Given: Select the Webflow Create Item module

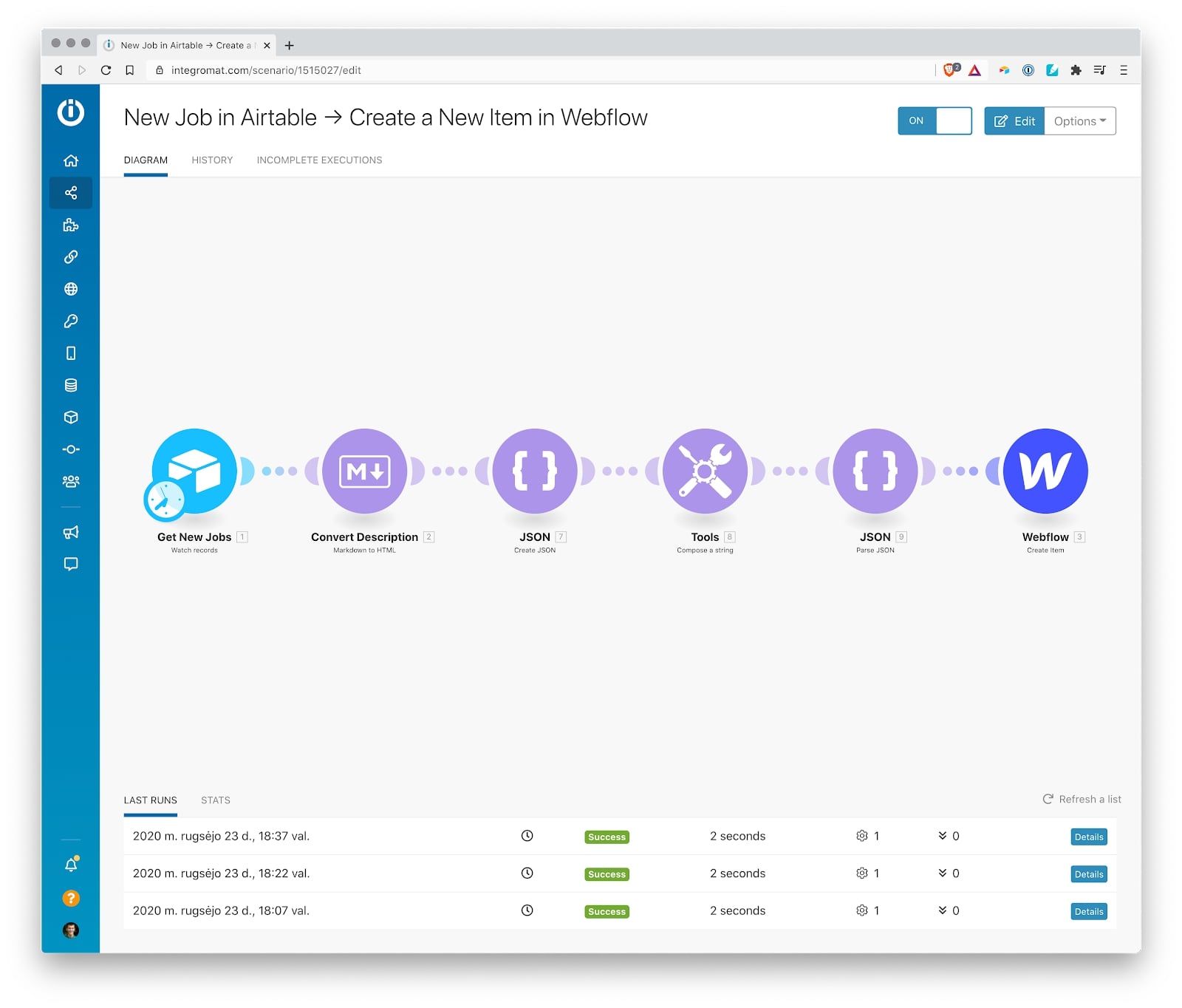Looking at the screenshot, I should point(1045,471).
